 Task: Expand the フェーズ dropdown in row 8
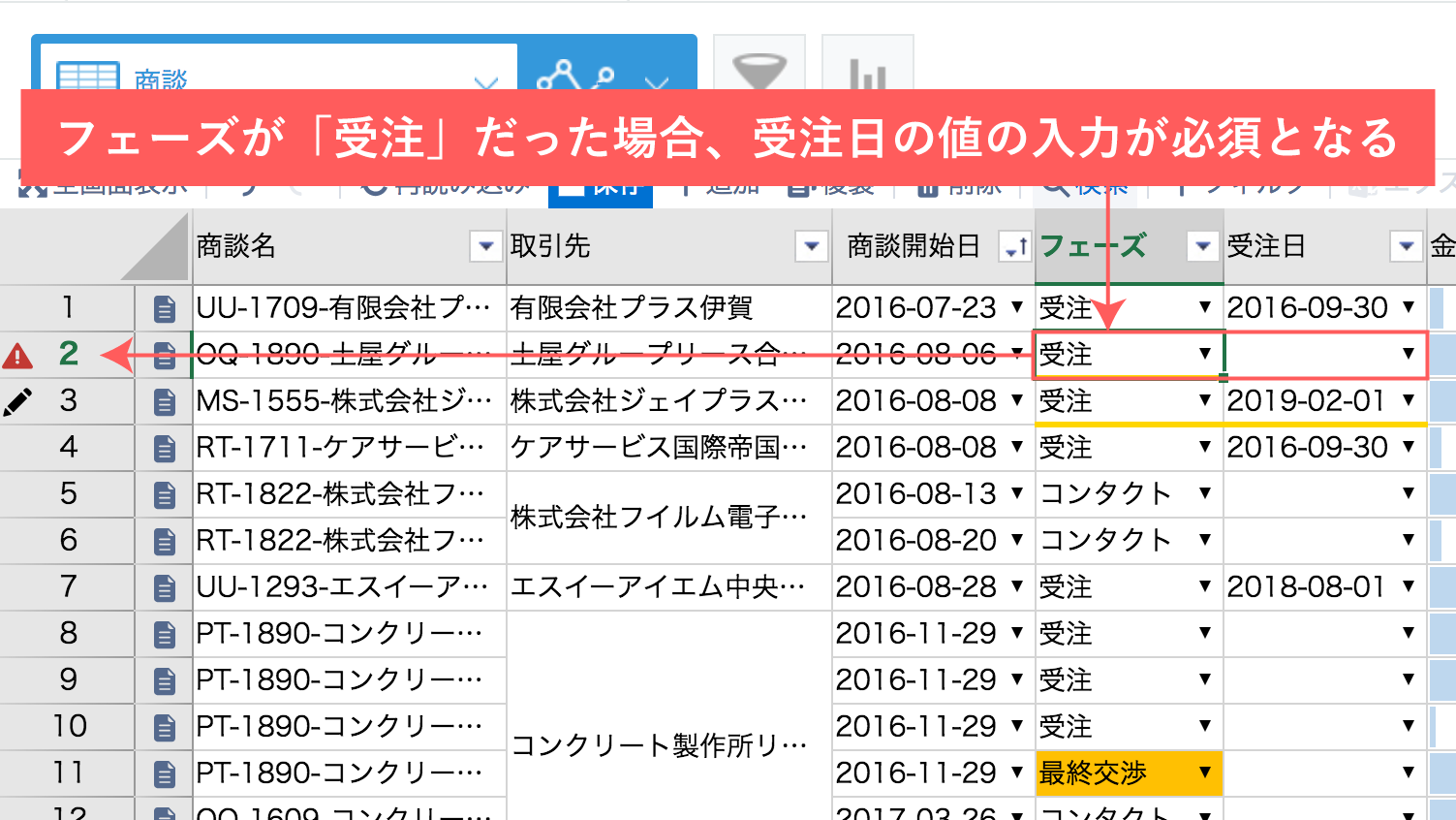pos(1205,633)
